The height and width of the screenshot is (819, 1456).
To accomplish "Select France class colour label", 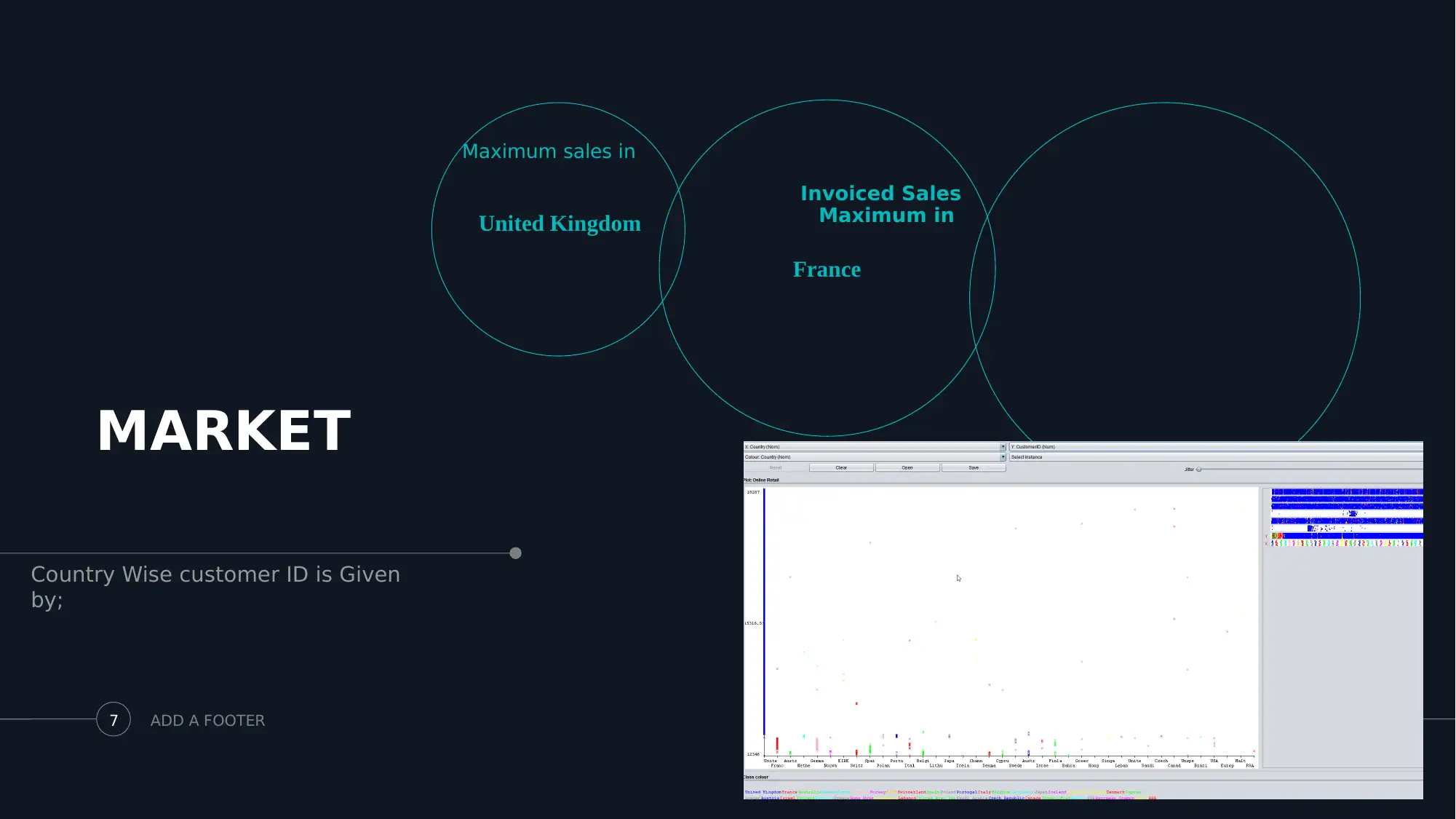I will 789,792.
